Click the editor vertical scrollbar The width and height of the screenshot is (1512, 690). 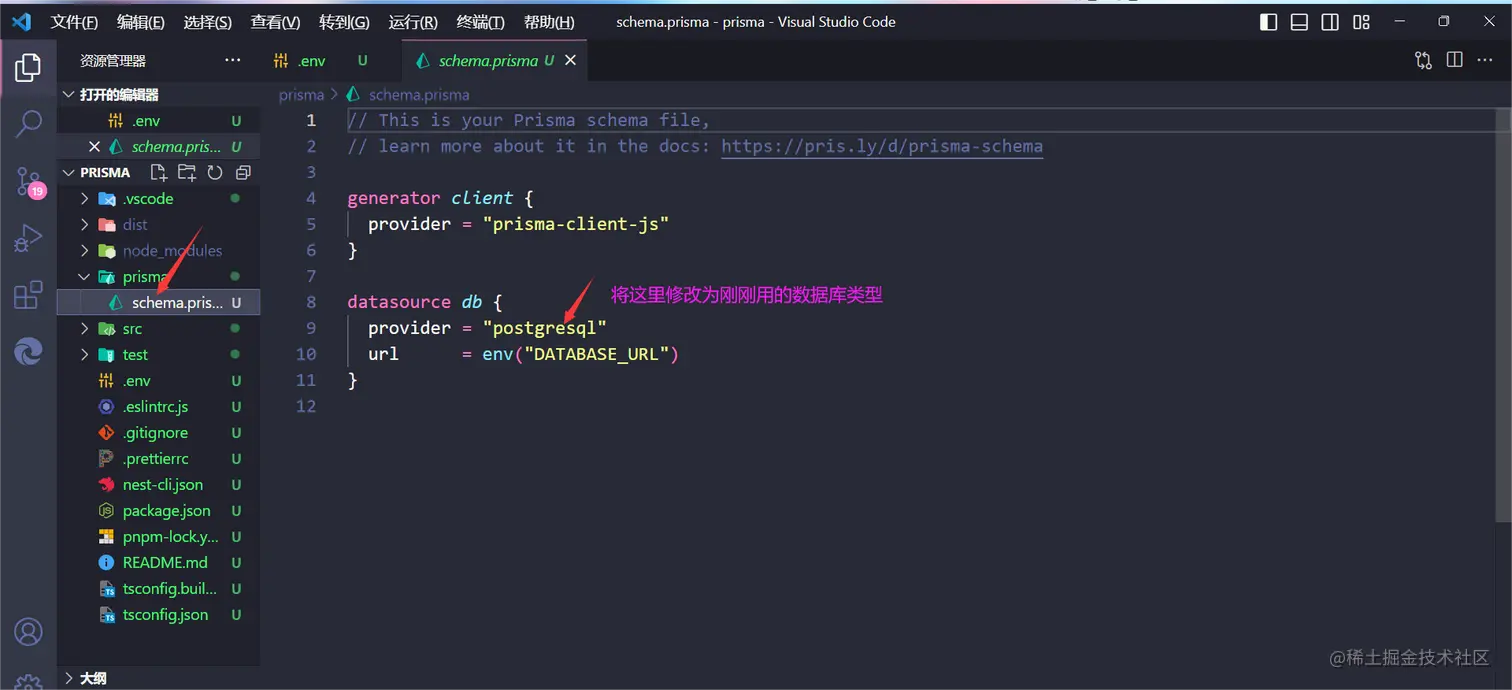[x=1504, y=315]
